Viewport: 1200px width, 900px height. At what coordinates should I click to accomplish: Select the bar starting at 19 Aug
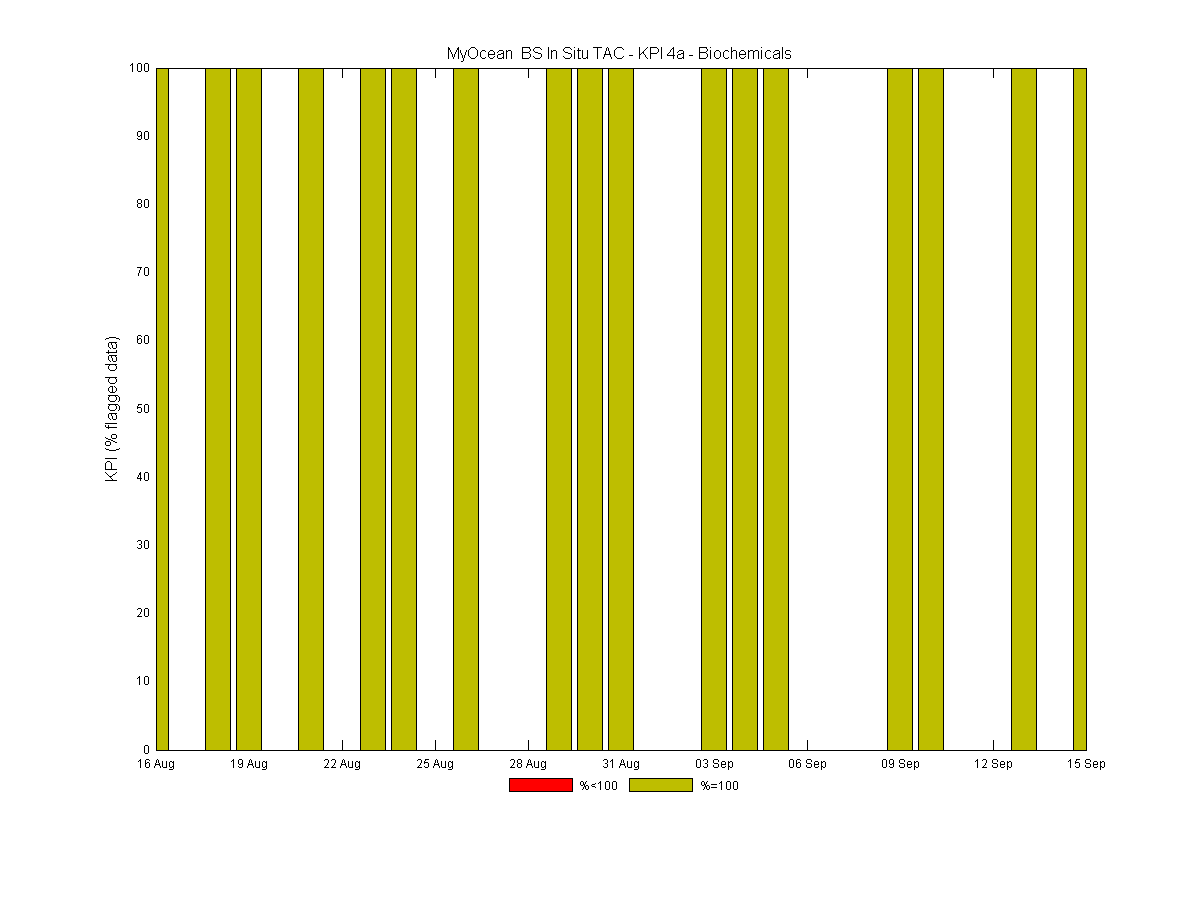pyautogui.click(x=249, y=409)
